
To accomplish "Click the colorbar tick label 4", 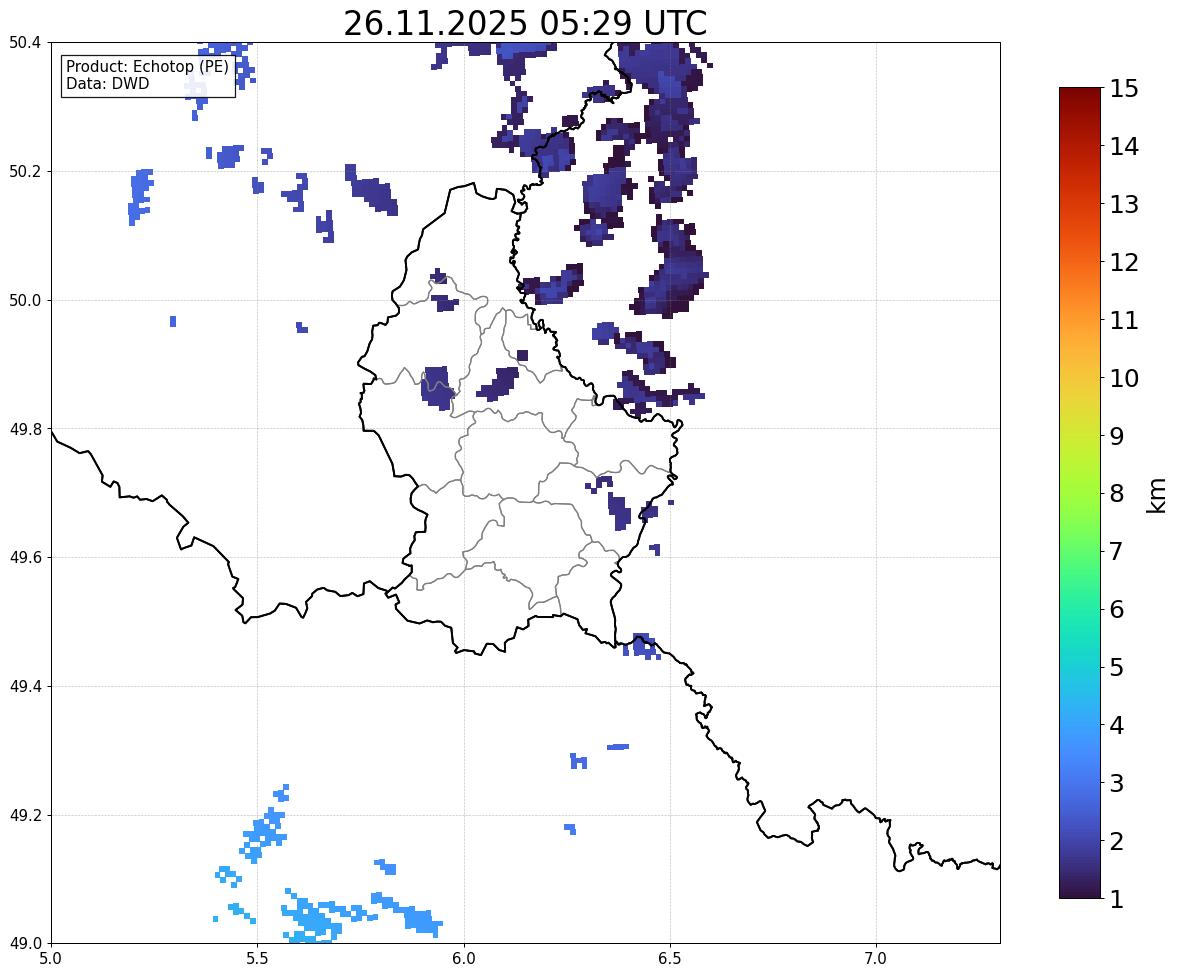I will coord(1117,725).
